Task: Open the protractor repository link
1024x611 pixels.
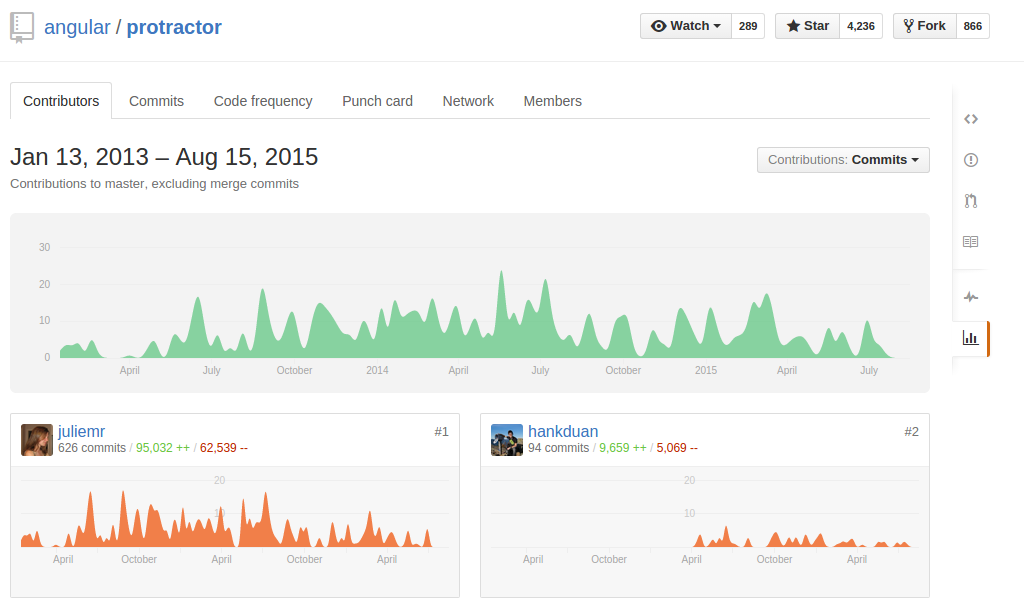Action: [174, 27]
